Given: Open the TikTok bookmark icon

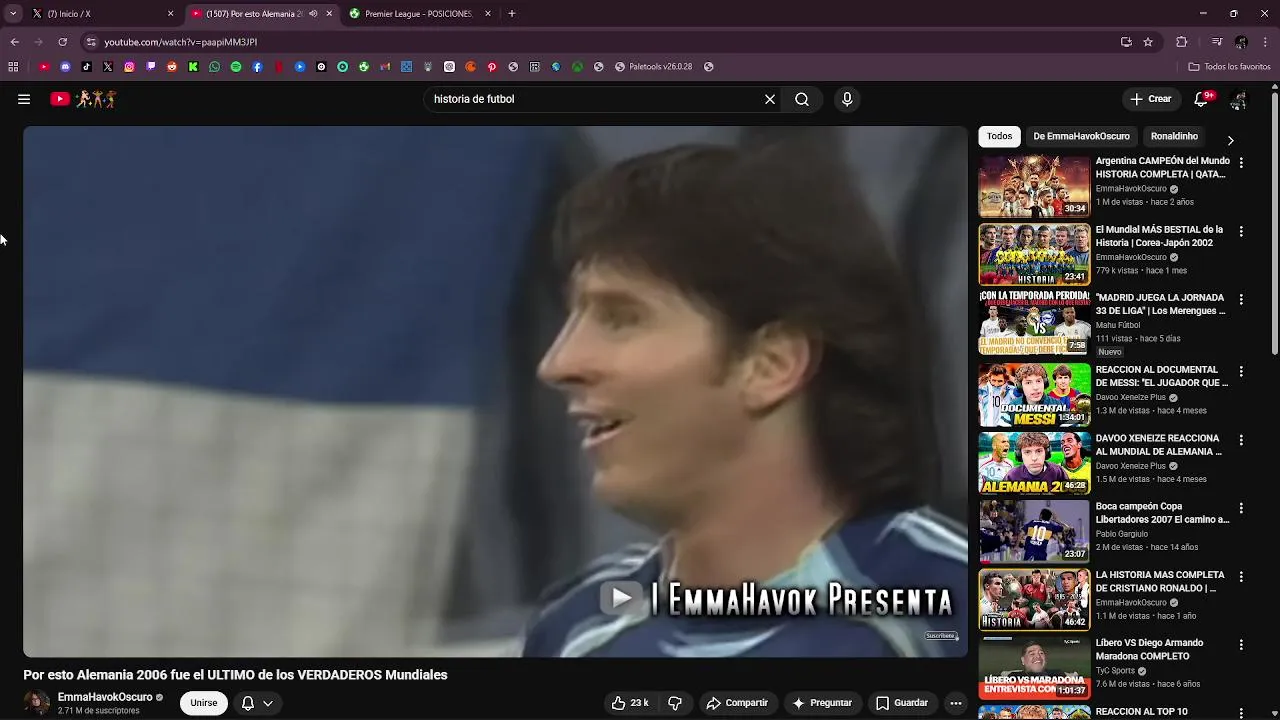Looking at the screenshot, I should click(x=86, y=67).
